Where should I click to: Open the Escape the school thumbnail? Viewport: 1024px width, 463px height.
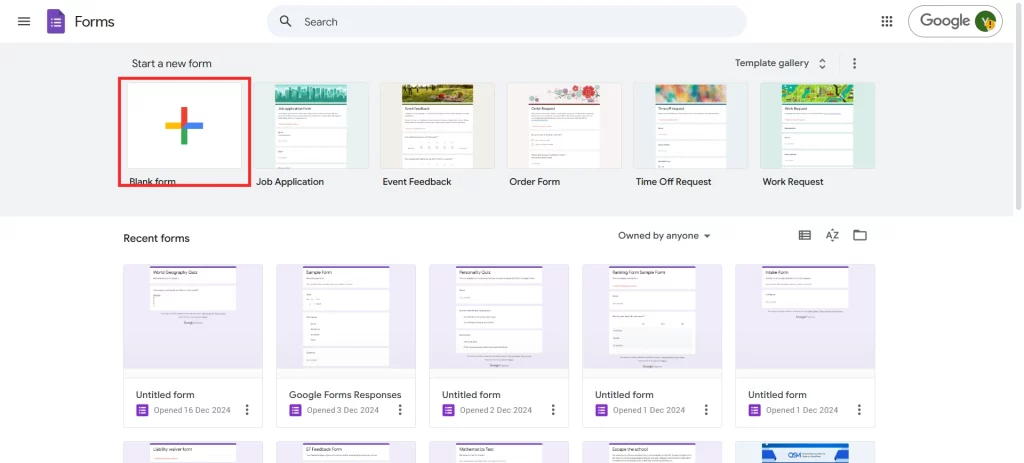click(x=652, y=452)
